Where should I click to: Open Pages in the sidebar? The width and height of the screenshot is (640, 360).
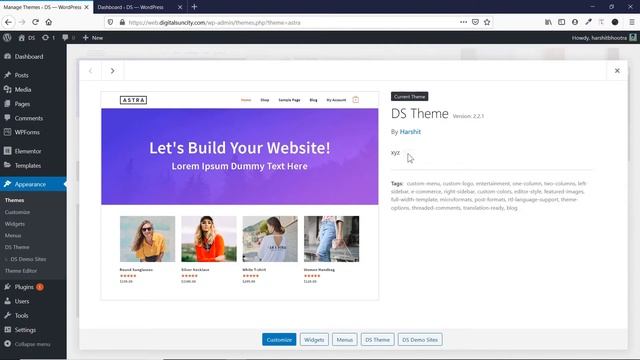coord(33,104)
